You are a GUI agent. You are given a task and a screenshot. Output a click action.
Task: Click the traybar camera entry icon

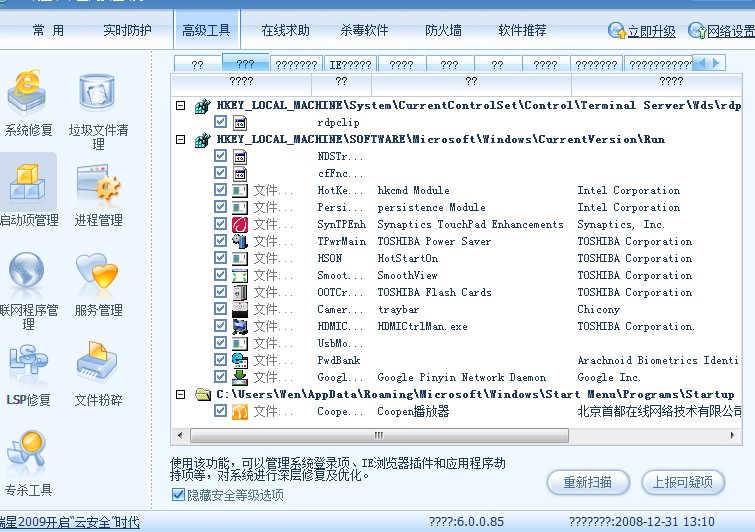(240, 310)
